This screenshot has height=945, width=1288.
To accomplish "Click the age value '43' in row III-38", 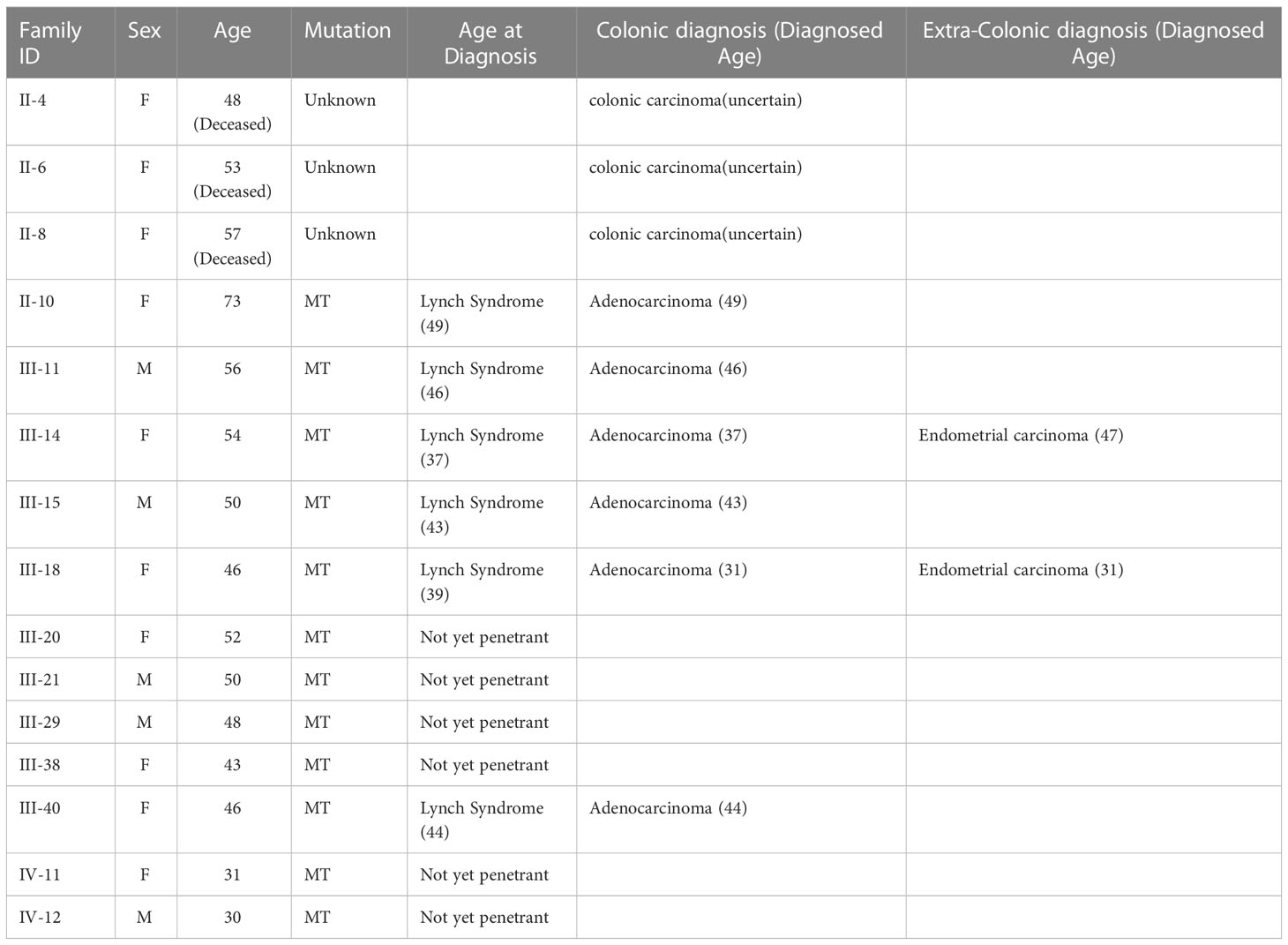I will 233,765.
